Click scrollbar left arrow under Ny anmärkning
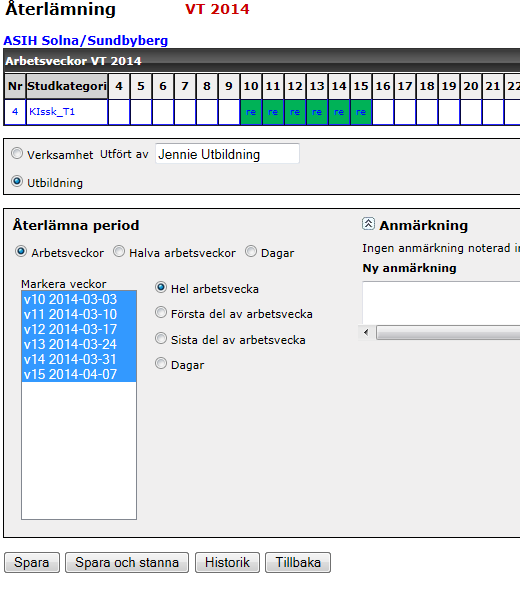This screenshot has height=606, width=520. click(x=366, y=332)
